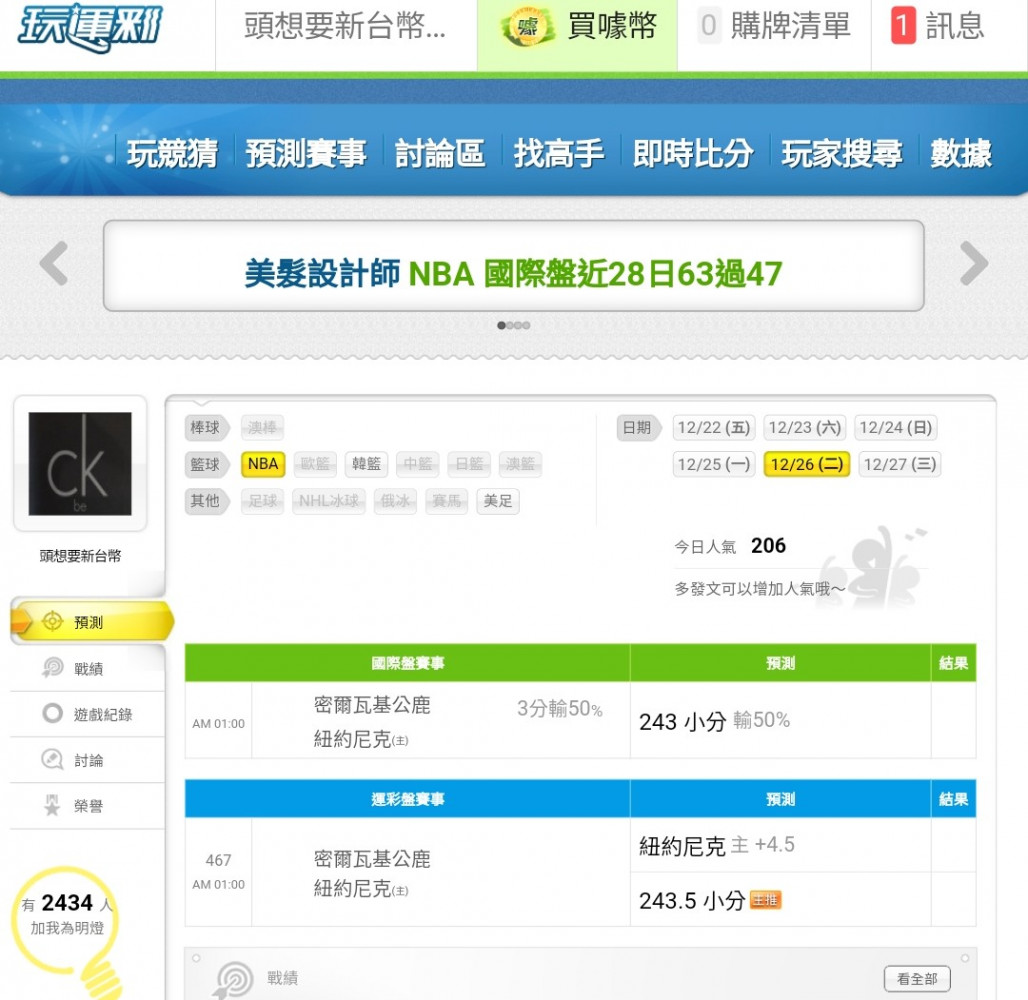Choose date 12/24 (日)

point(896,428)
